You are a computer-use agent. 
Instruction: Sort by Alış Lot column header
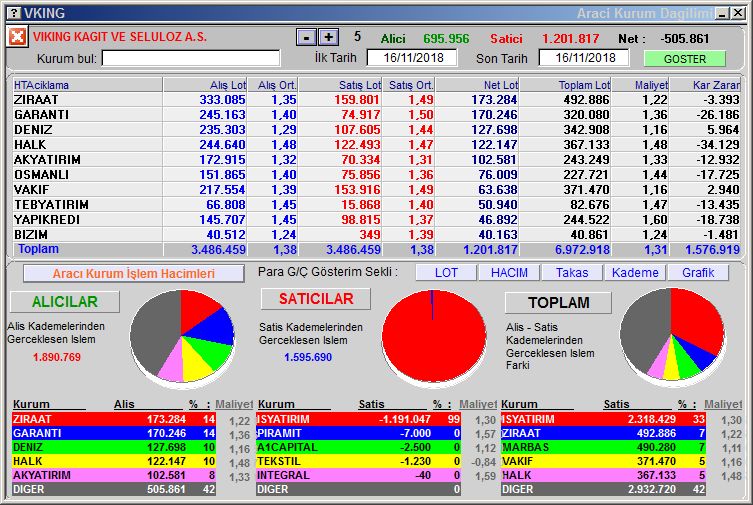206,85
